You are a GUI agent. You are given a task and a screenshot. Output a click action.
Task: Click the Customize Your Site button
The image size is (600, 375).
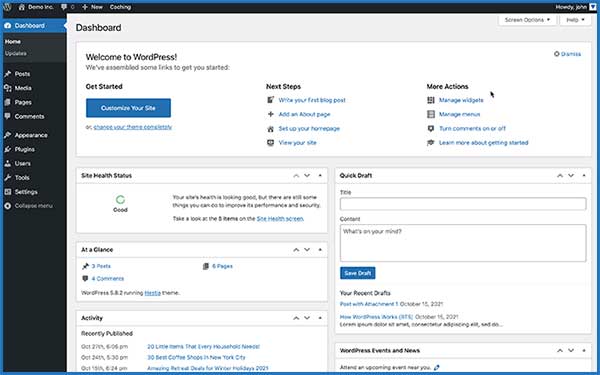pyautogui.click(x=128, y=108)
